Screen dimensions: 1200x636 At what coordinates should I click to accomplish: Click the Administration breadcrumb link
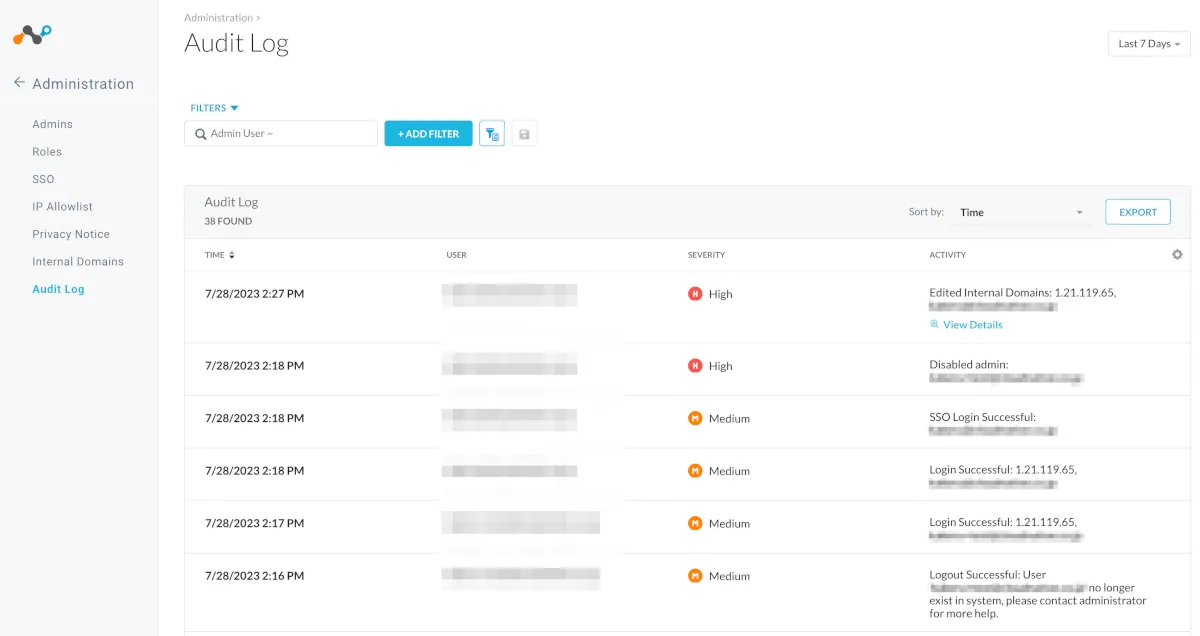[218, 18]
